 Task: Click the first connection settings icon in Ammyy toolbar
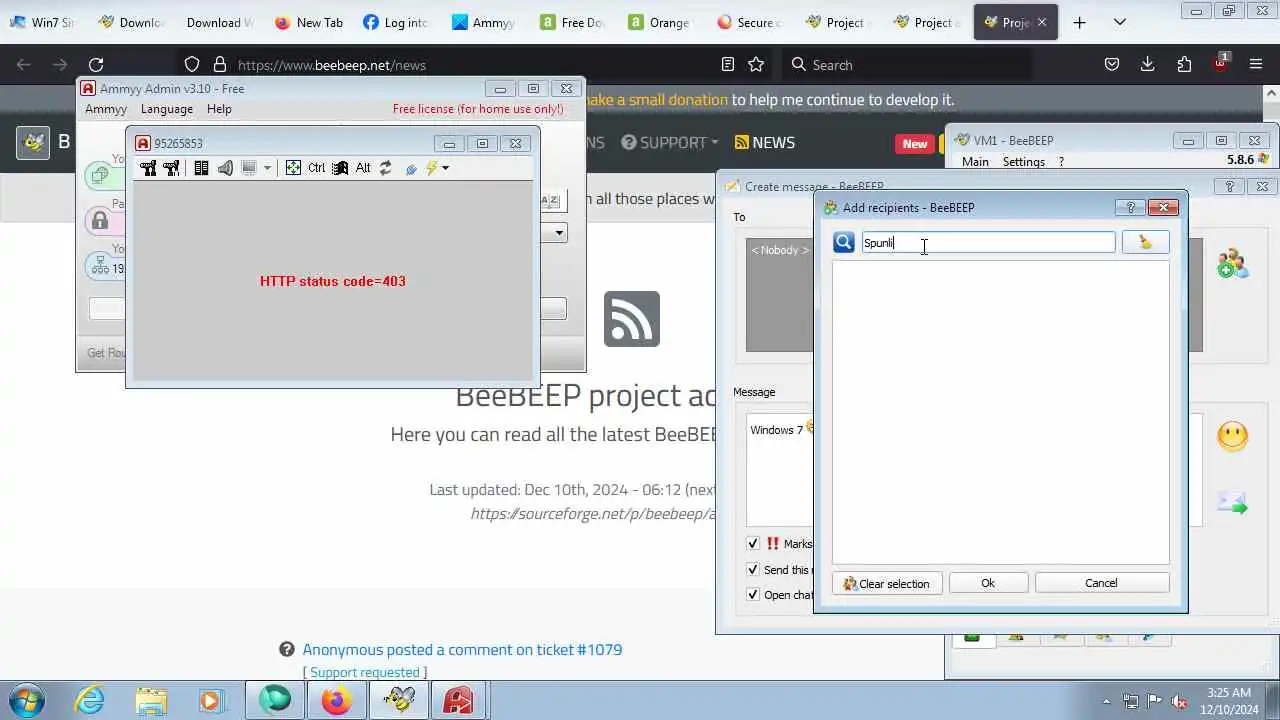(148, 168)
